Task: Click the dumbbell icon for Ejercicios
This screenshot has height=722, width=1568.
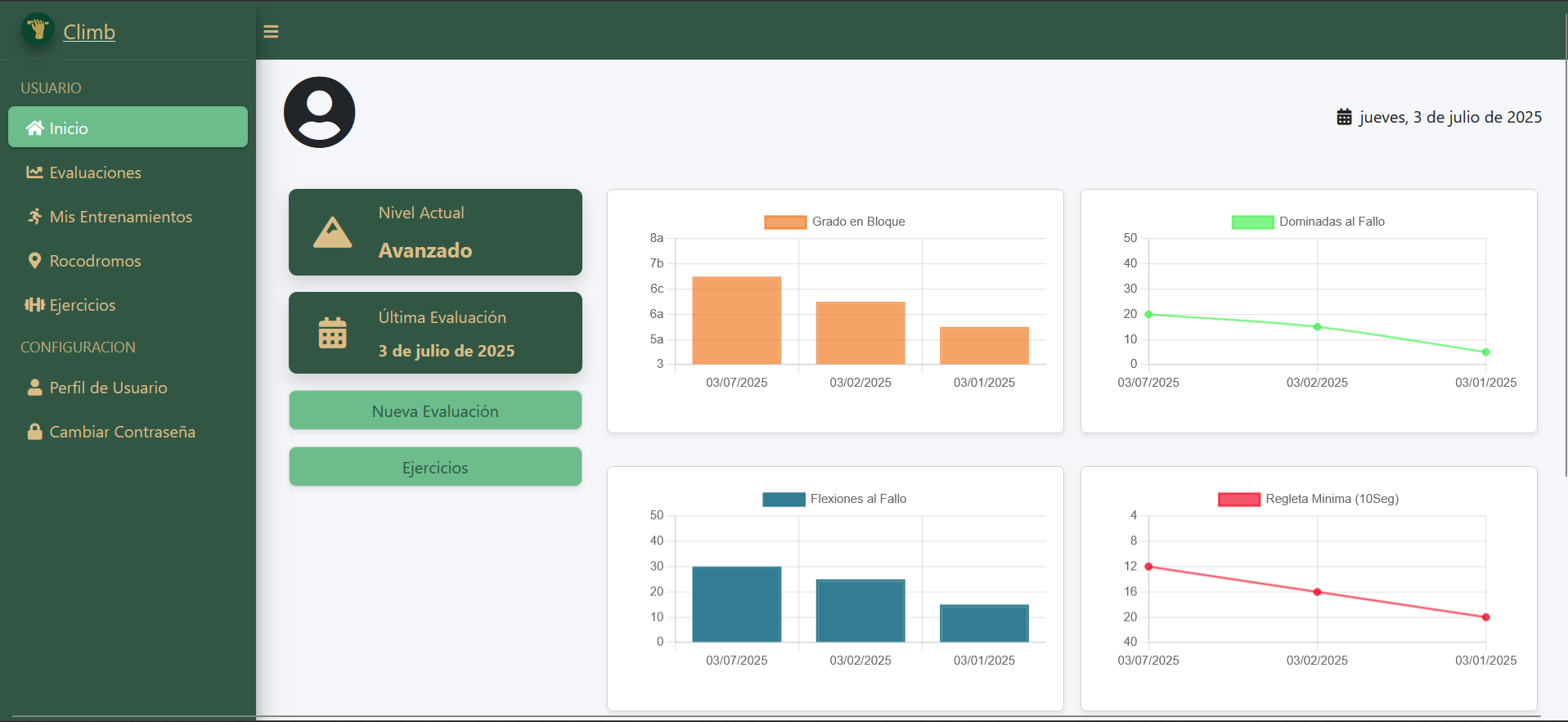Action: tap(34, 305)
